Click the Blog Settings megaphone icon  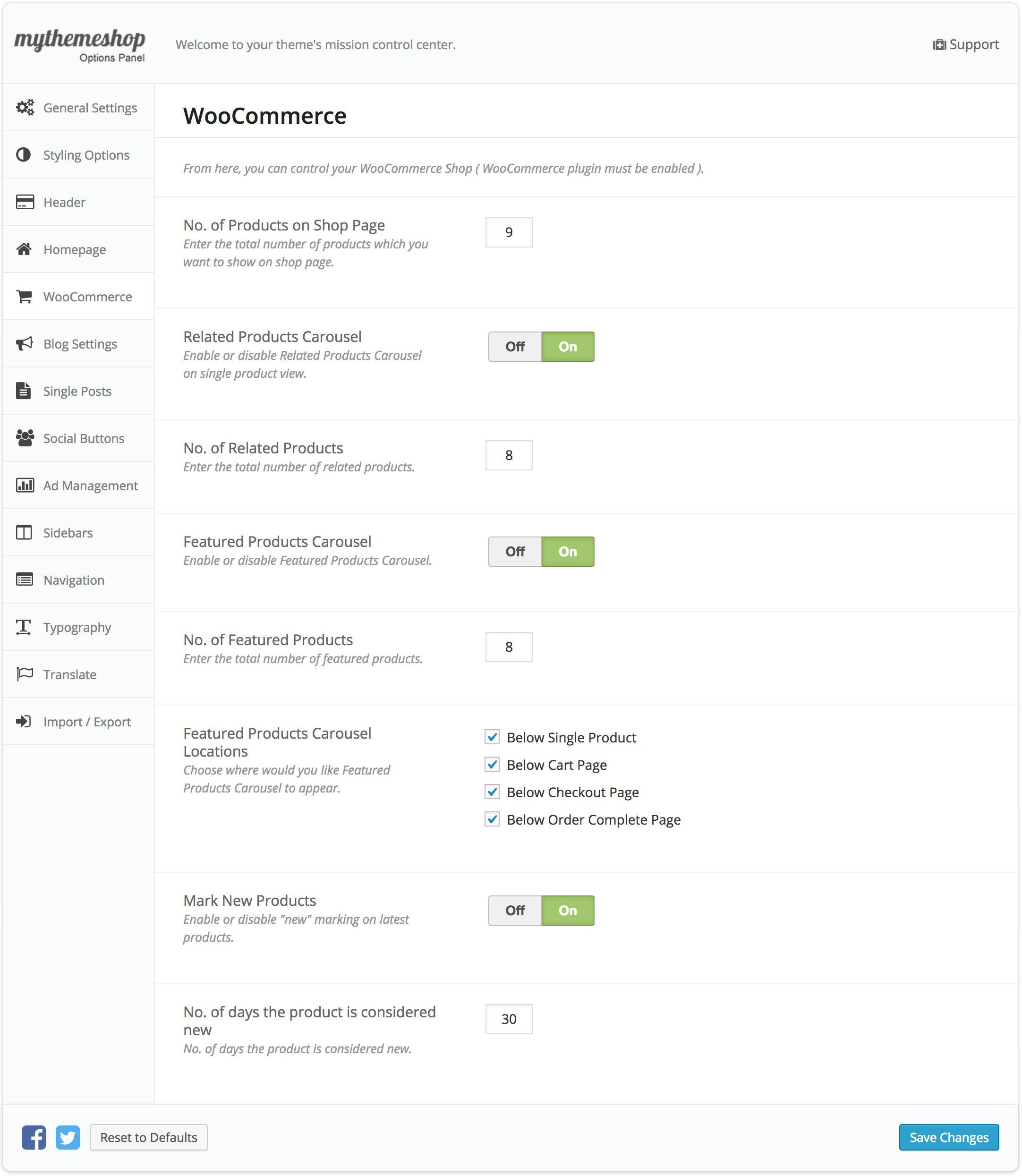coord(24,343)
